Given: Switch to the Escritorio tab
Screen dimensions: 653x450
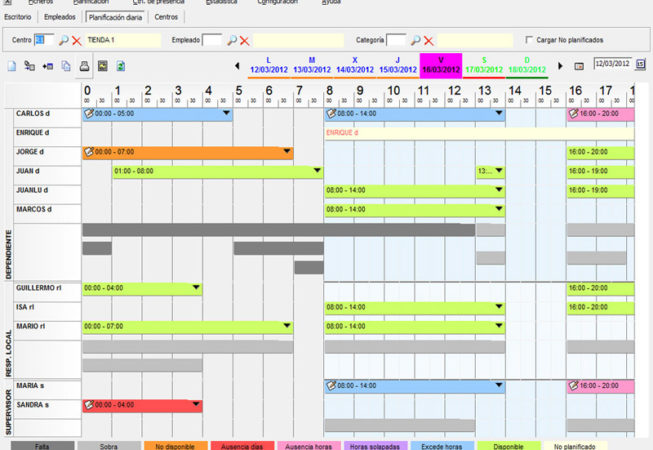Looking at the screenshot, I should [x=18, y=17].
